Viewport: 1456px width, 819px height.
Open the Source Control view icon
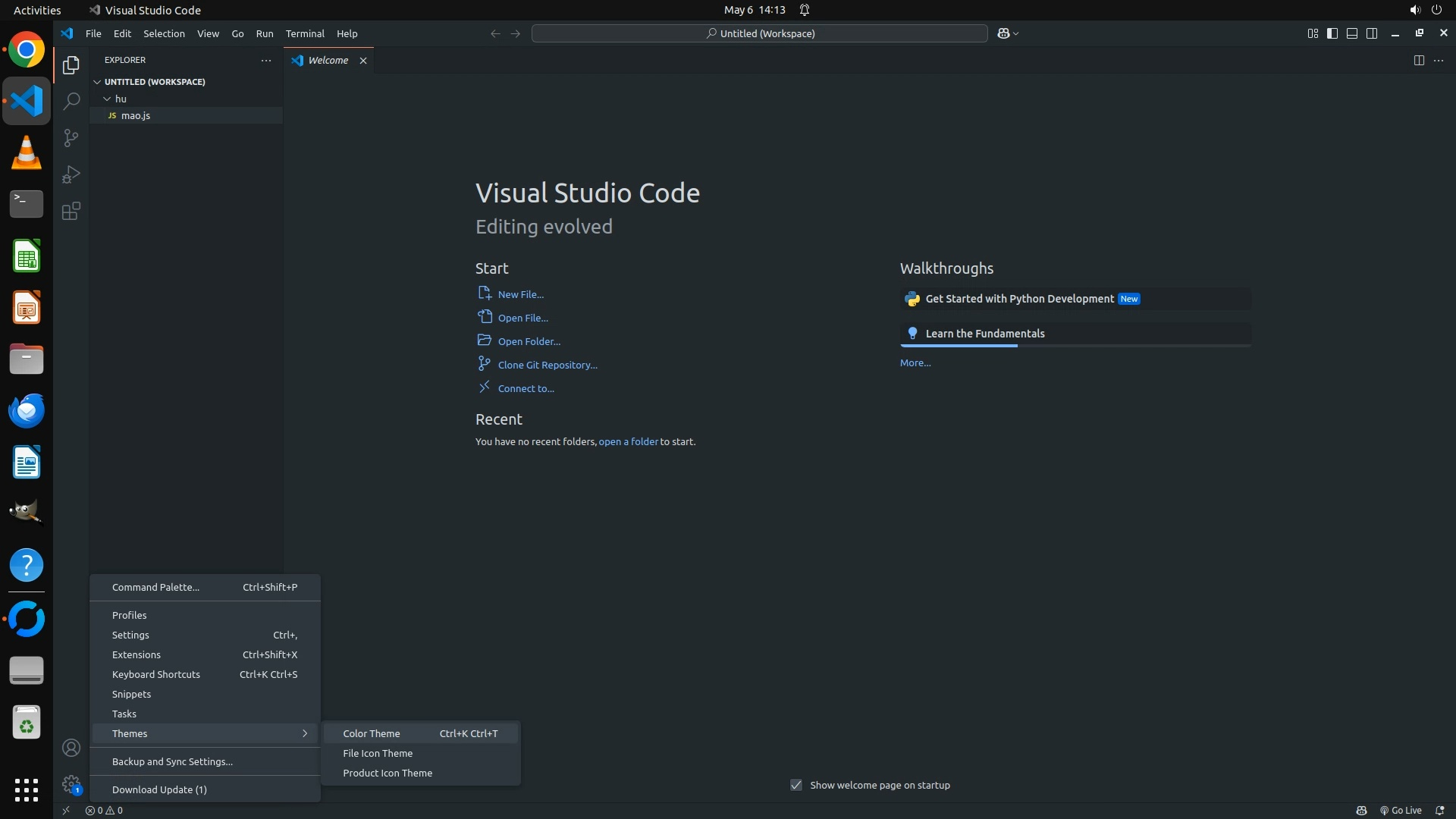click(71, 138)
